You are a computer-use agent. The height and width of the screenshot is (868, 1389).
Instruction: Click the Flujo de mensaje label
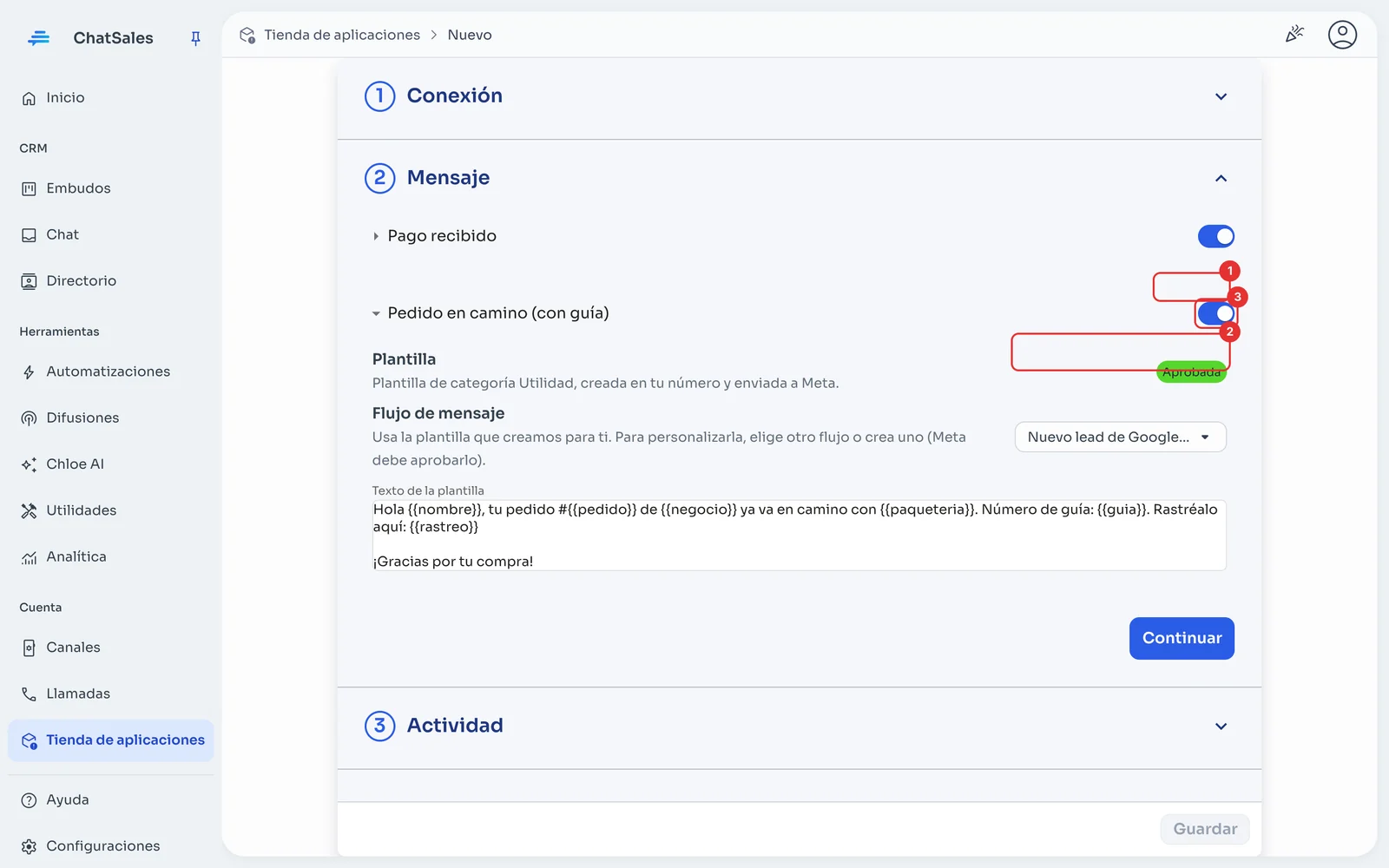pos(438,413)
